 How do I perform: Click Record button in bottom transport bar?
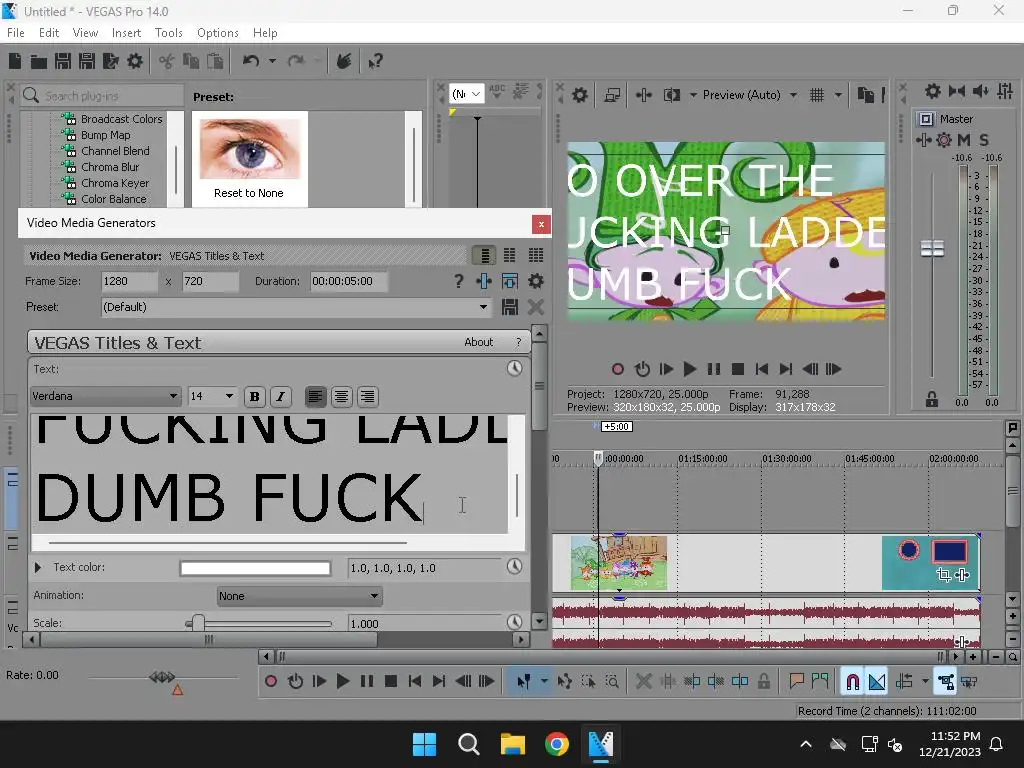pyautogui.click(x=271, y=682)
